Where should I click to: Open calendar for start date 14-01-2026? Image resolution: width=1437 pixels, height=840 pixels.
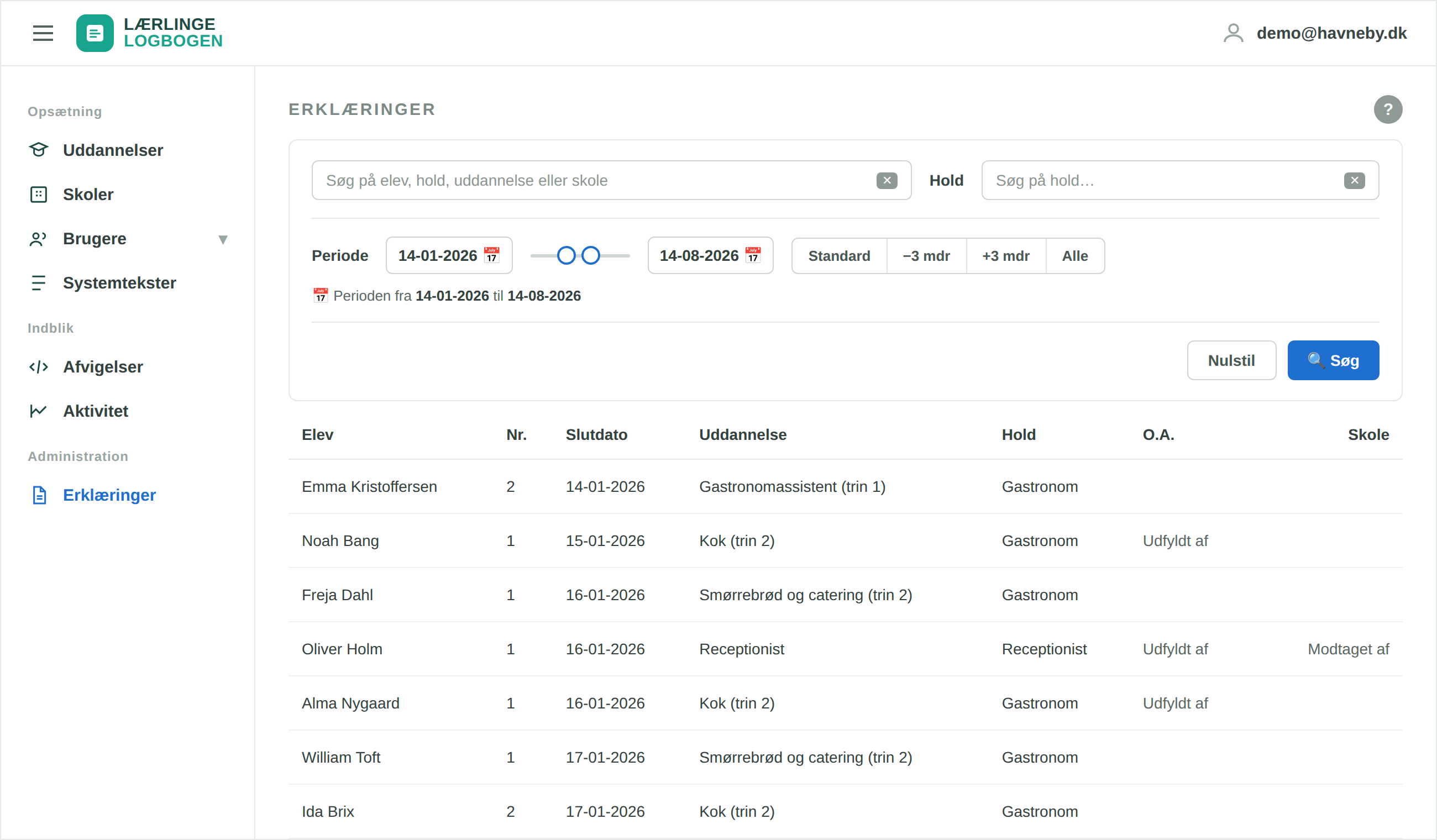click(x=491, y=255)
